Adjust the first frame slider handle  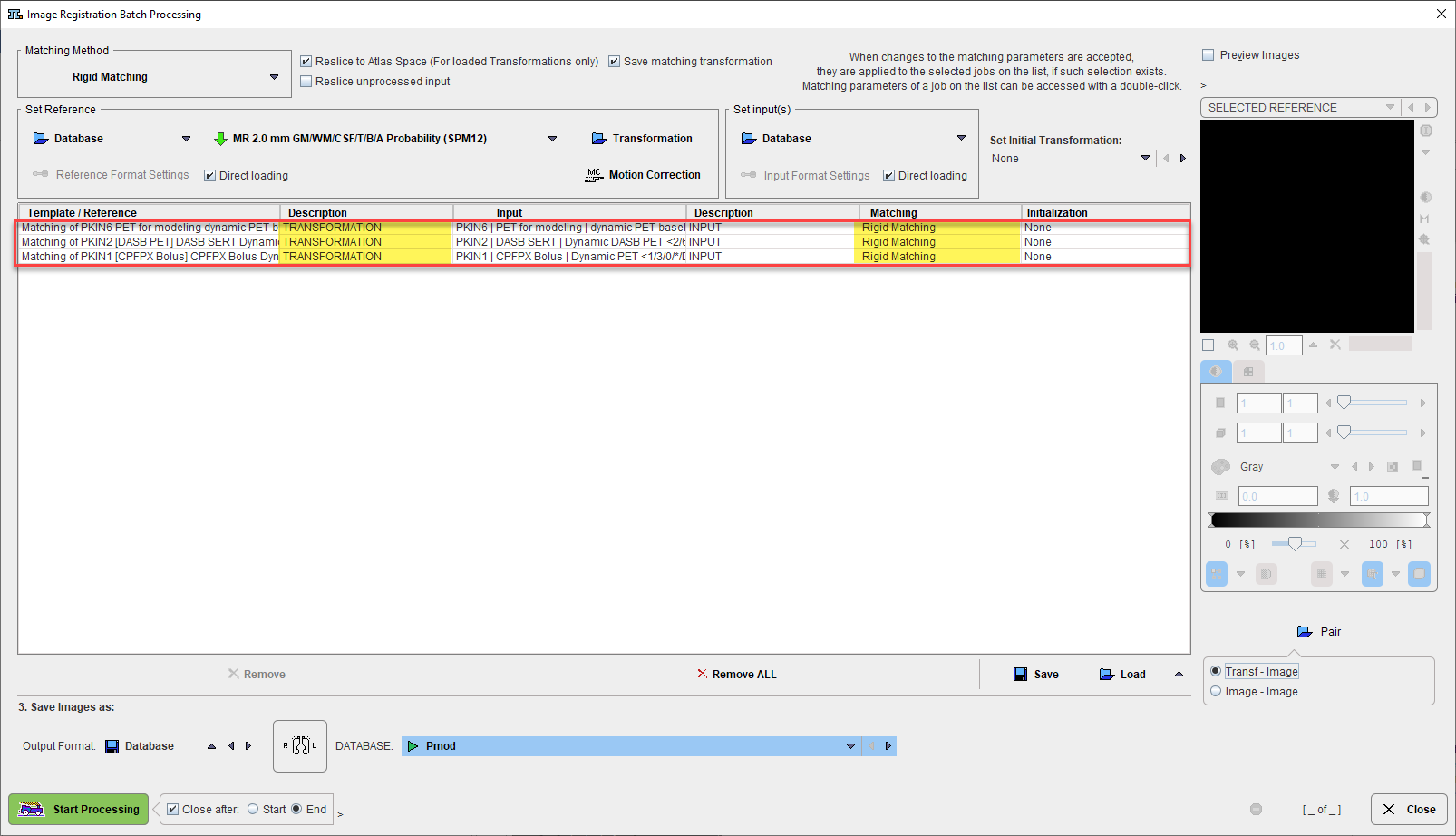1344,403
